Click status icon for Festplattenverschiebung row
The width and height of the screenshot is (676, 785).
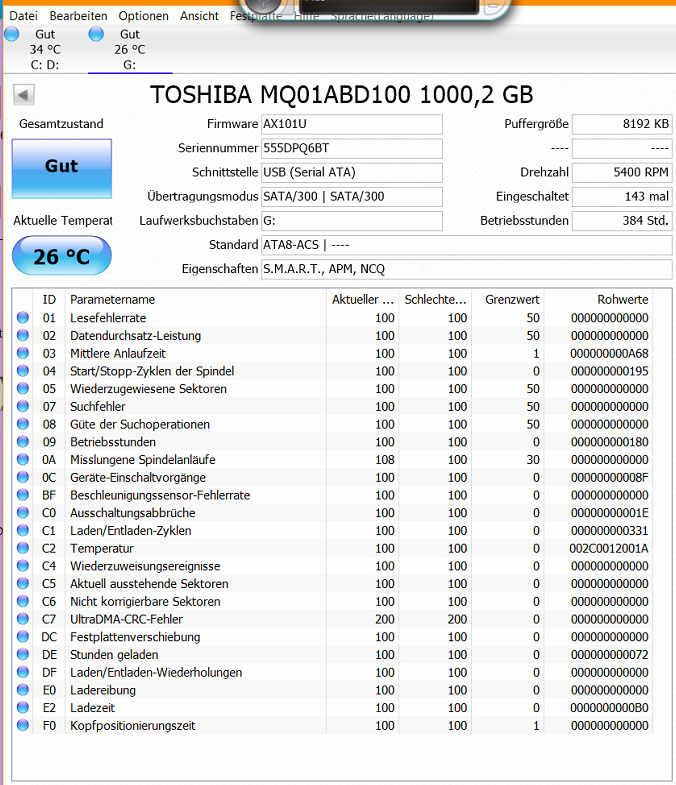[23, 637]
